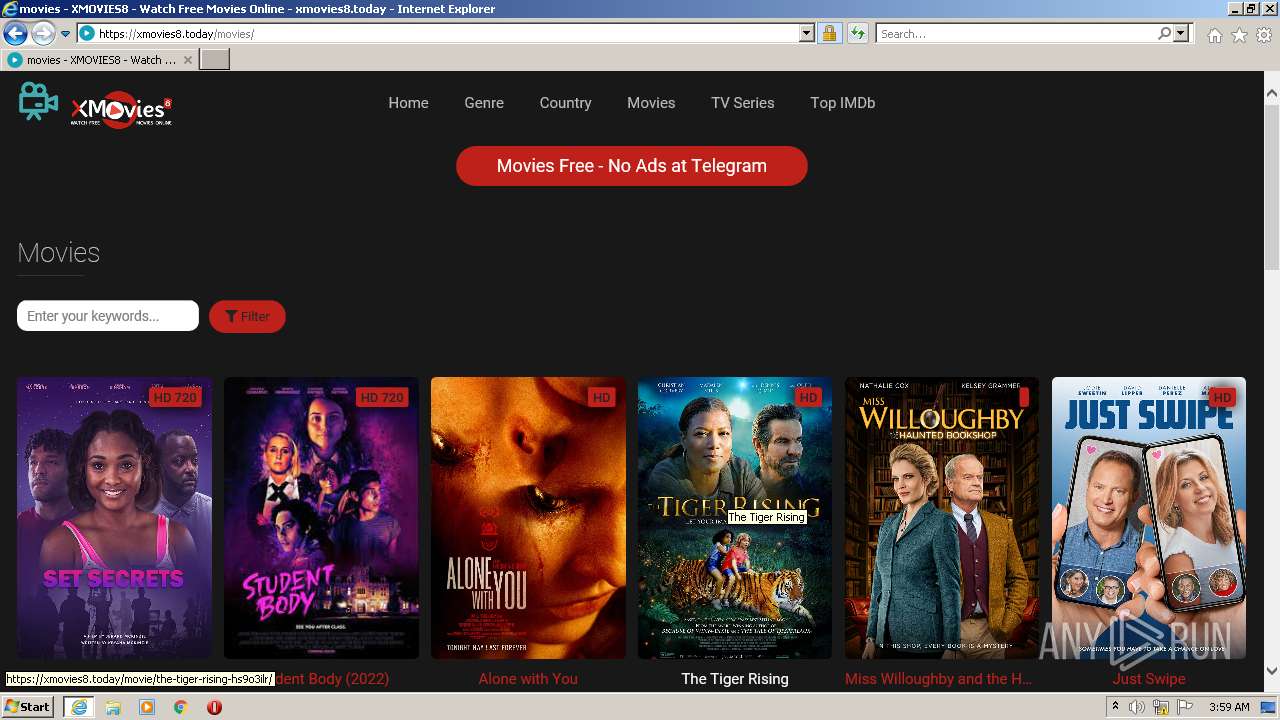
Task: Open the Genre navigation menu
Action: pyautogui.click(x=484, y=103)
